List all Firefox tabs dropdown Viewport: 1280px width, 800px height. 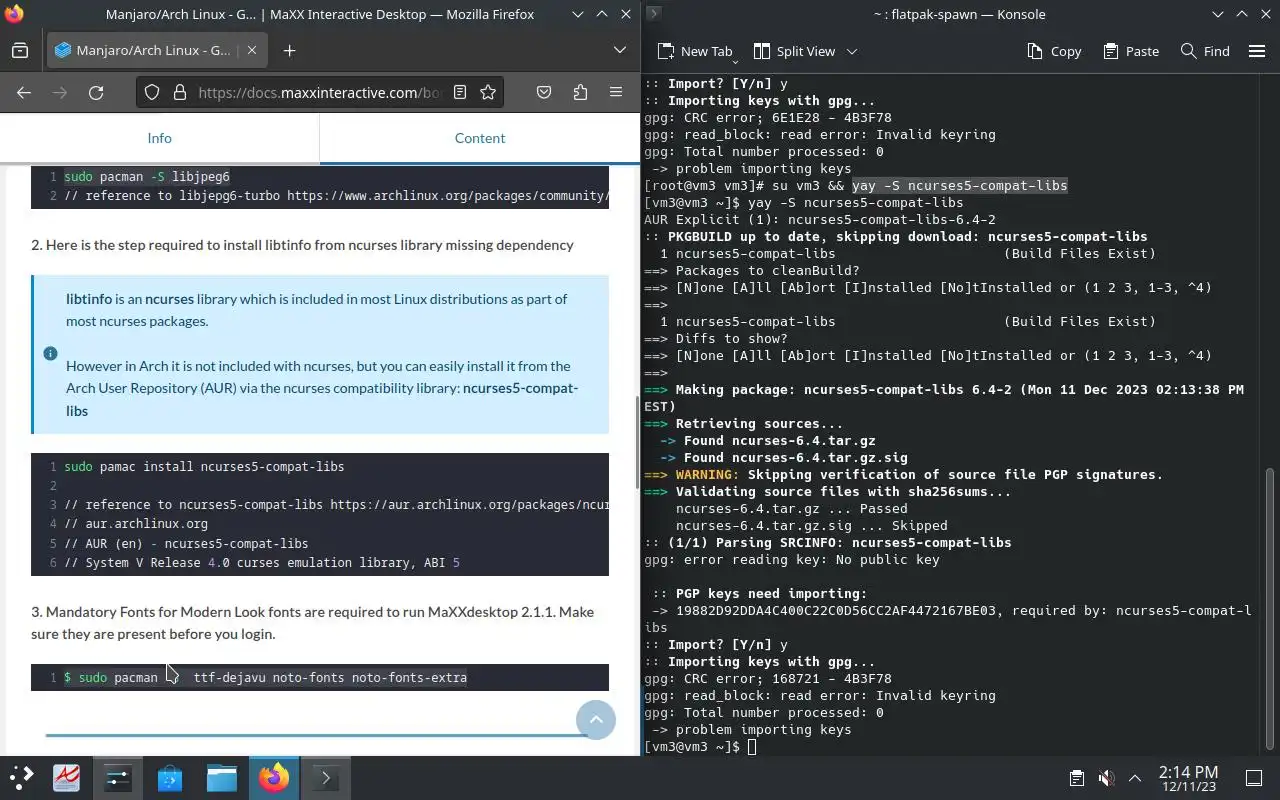coord(620,50)
